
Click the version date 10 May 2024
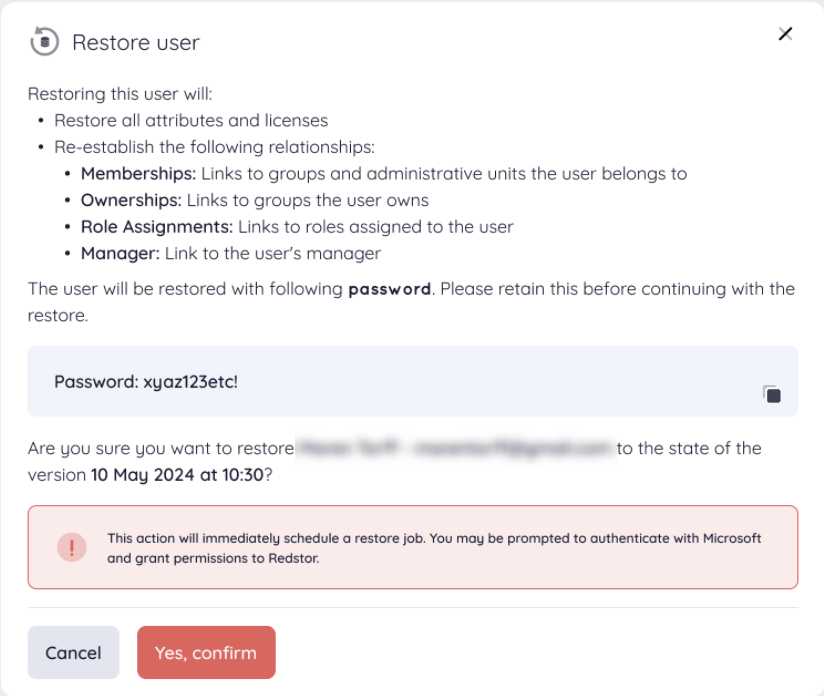coord(177,475)
